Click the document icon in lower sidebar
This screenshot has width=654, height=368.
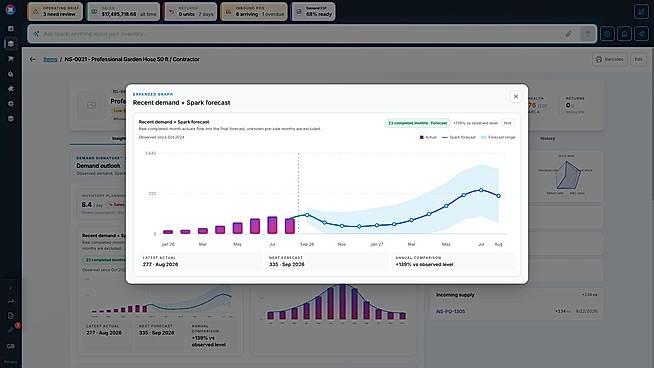[11, 316]
